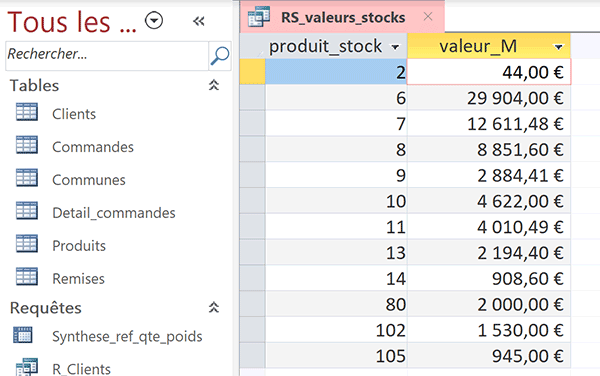The image size is (600, 376).
Task: Open the Produits table label
Action: click(x=79, y=246)
